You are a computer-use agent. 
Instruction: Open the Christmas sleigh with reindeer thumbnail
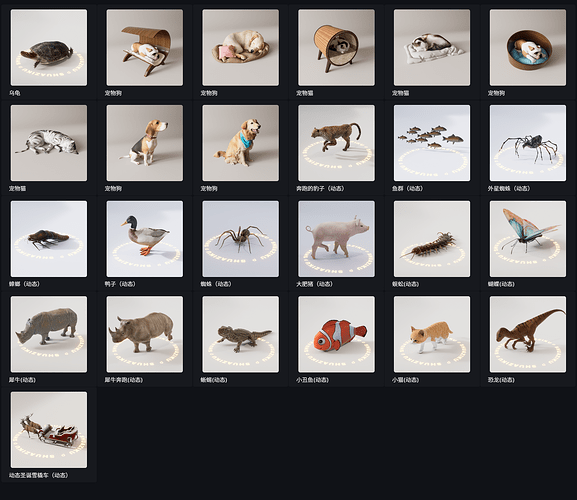49,430
